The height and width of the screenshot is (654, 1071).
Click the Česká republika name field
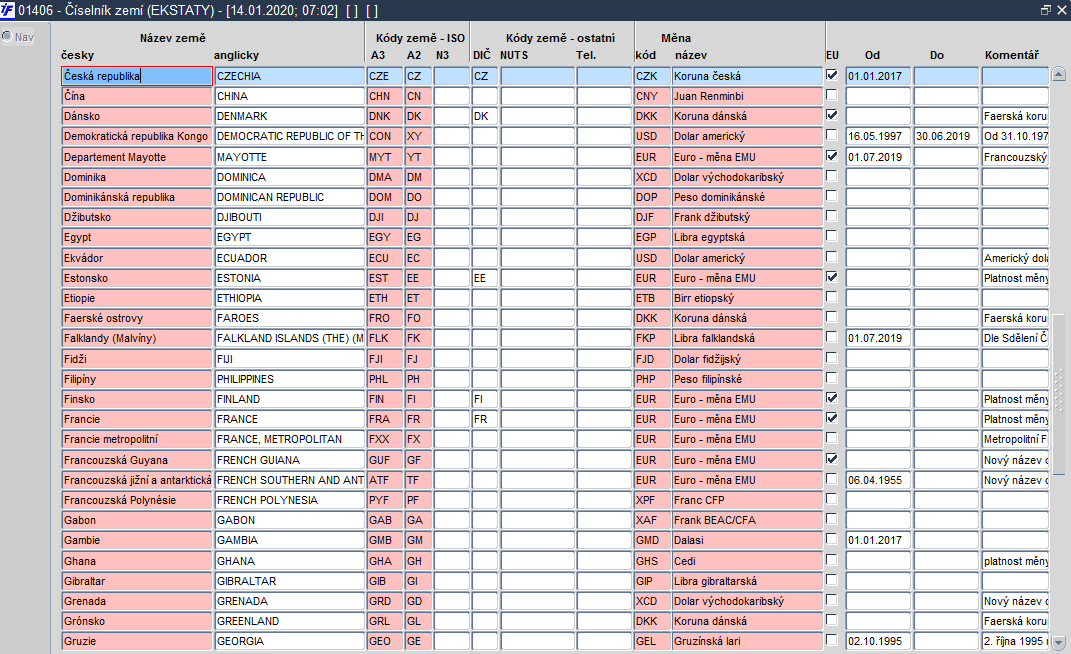pos(137,76)
